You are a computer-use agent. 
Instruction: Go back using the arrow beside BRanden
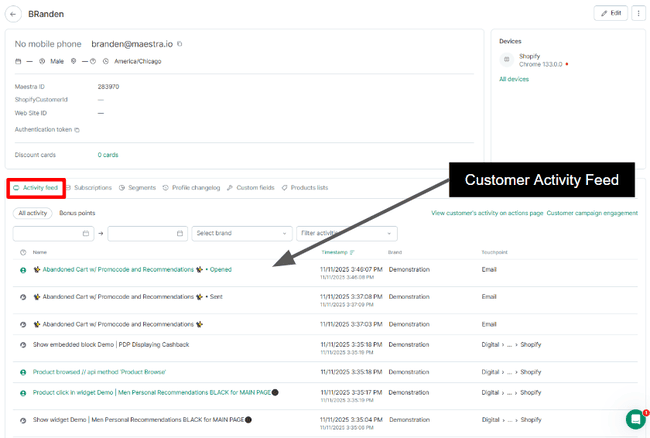tap(13, 14)
